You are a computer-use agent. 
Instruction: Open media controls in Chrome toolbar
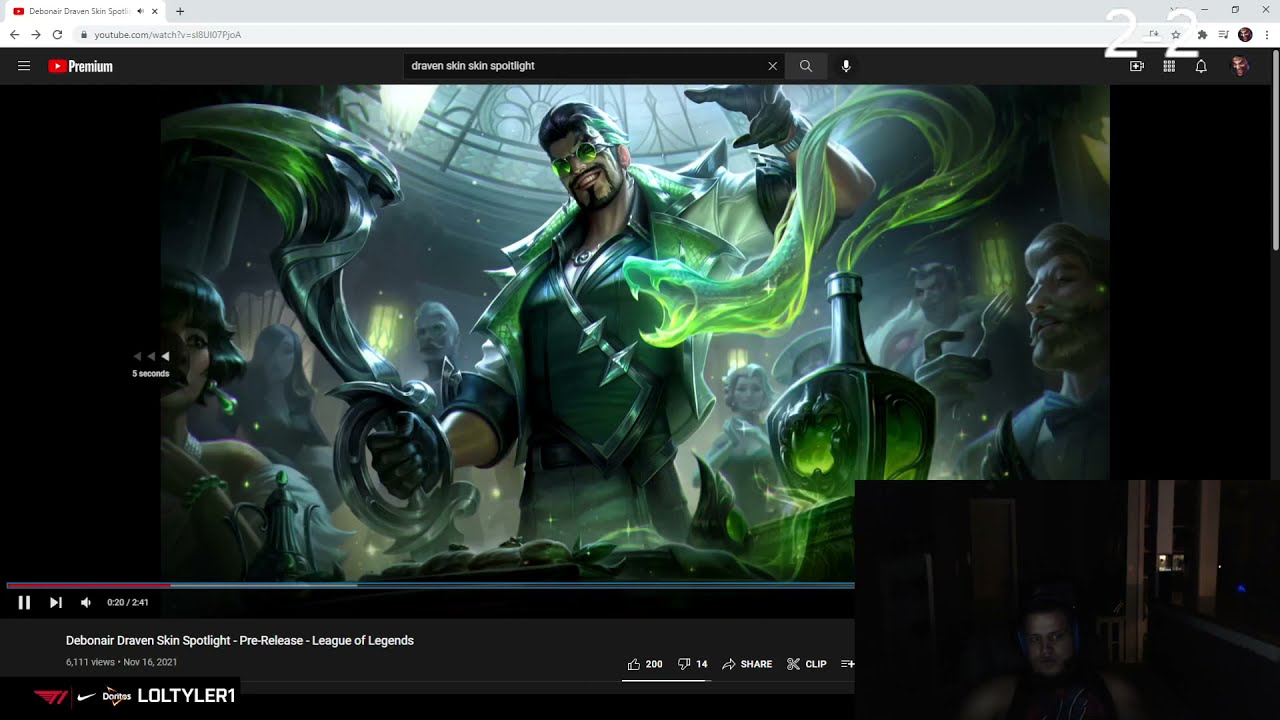tap(1223, 34)
